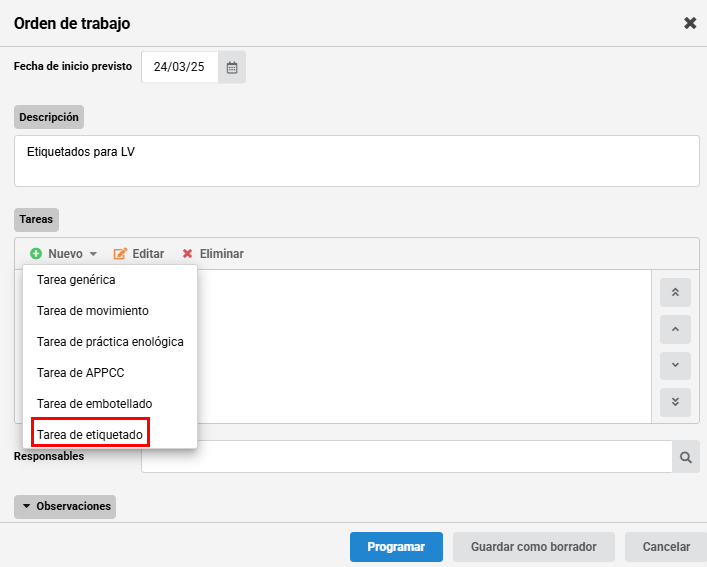This screenshot has width=707, height=567.
Task: Click the Descripción section label
Action: [49, 117]
